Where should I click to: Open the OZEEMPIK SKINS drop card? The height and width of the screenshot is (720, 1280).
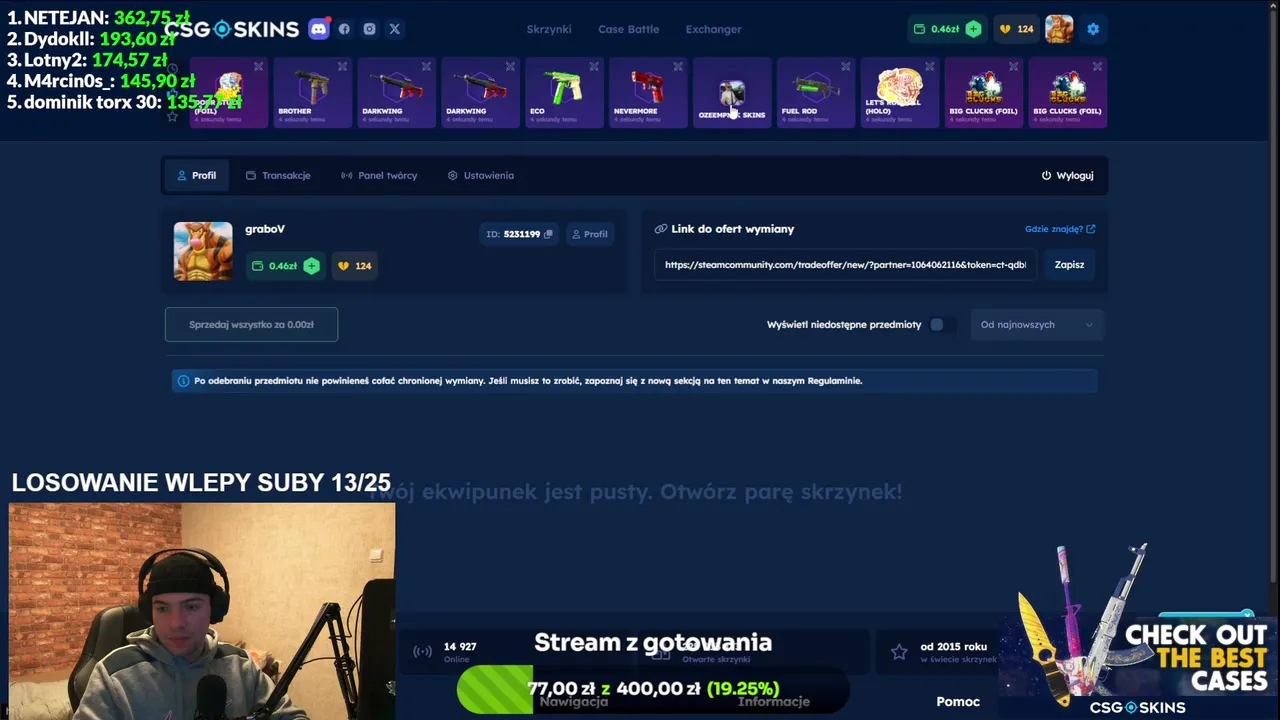click(x=732, y=93)
